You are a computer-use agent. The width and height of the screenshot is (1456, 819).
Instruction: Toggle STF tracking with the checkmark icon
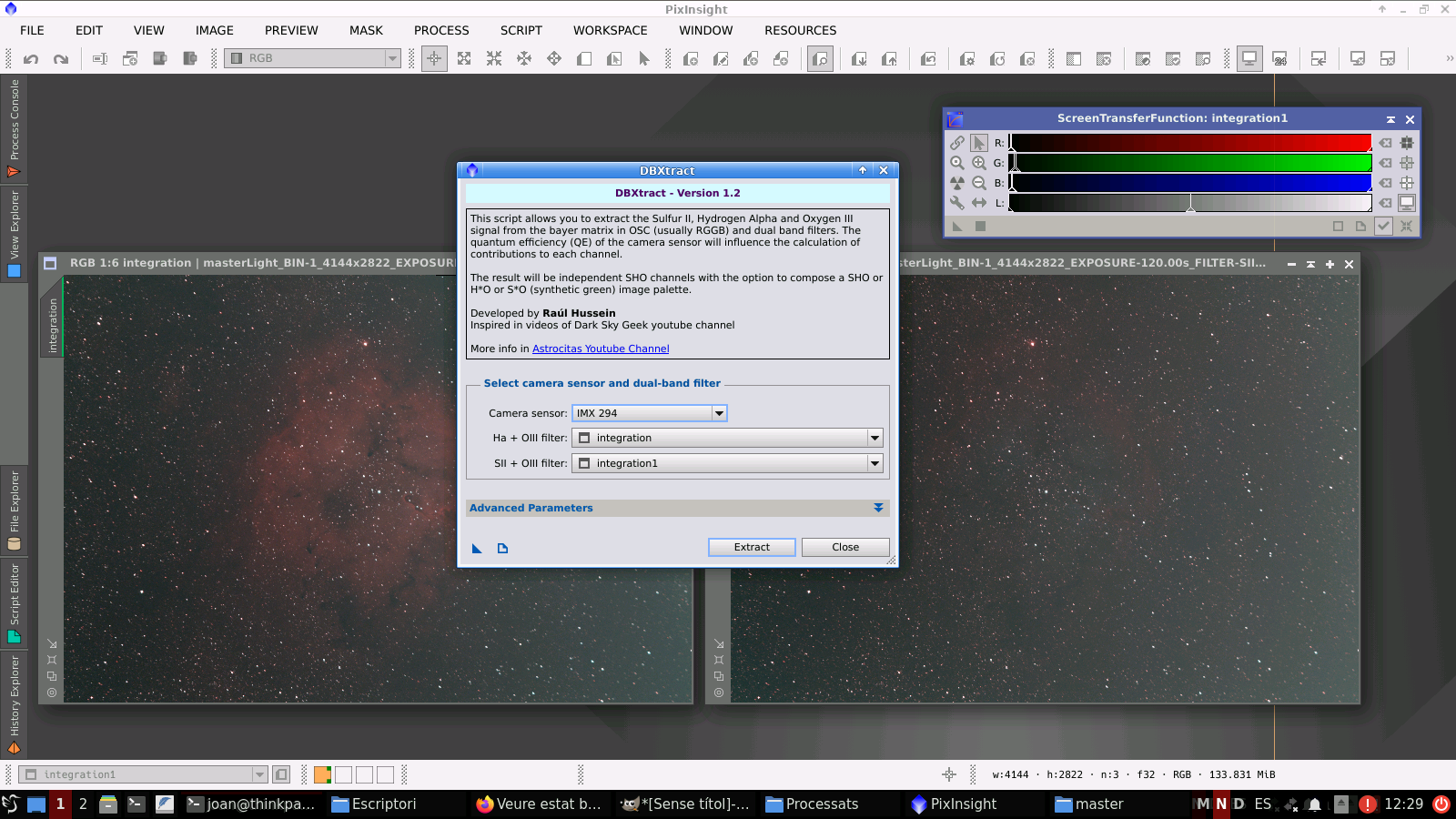coord(1384,226)
